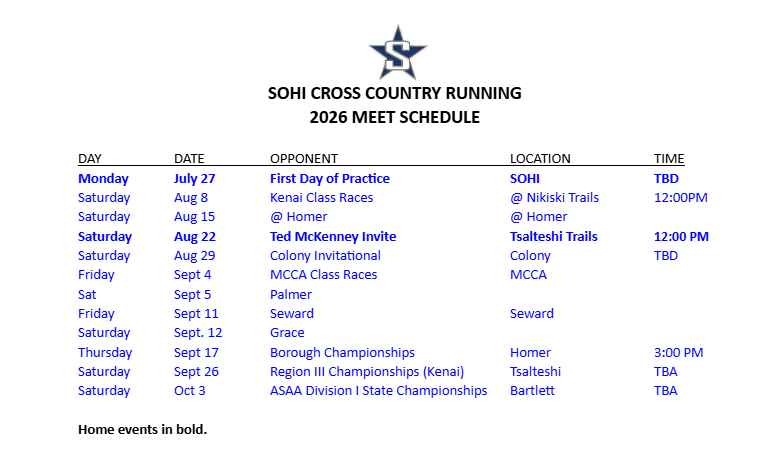Select the TIME column header
The width and height of the screenshot is (777, 467).
669,158
